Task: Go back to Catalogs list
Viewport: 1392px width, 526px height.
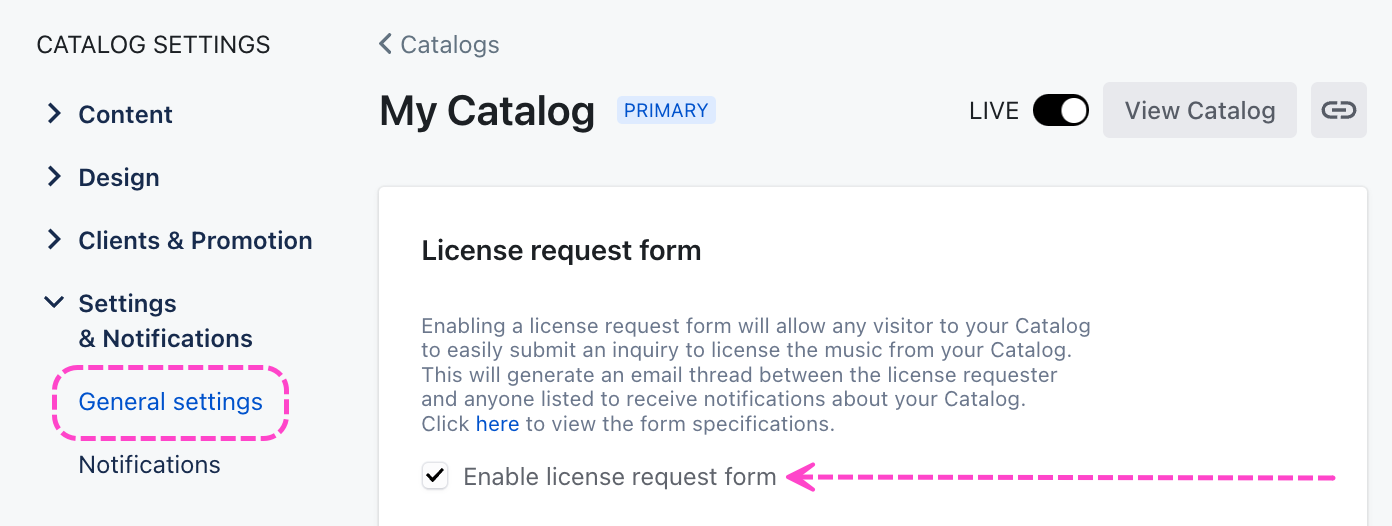Action: (449, 45)
